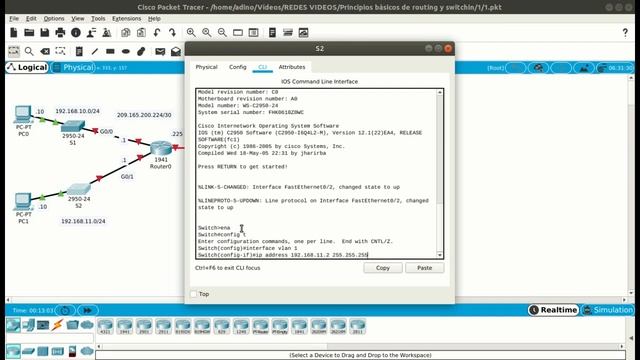This screenshot has height=360, width=640.
Task: Click Power Cycle Devices button
Action: coord(65,311)
